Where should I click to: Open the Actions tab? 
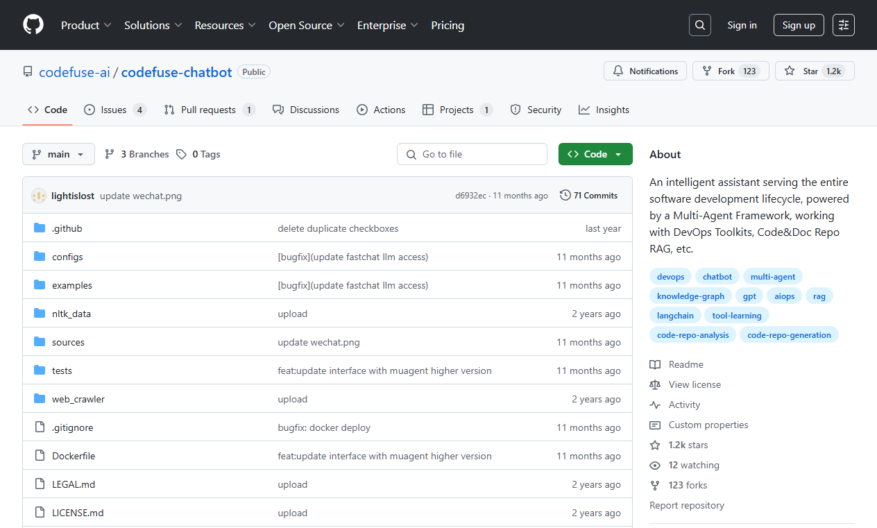pyautogui.click(x=381, y=110)
